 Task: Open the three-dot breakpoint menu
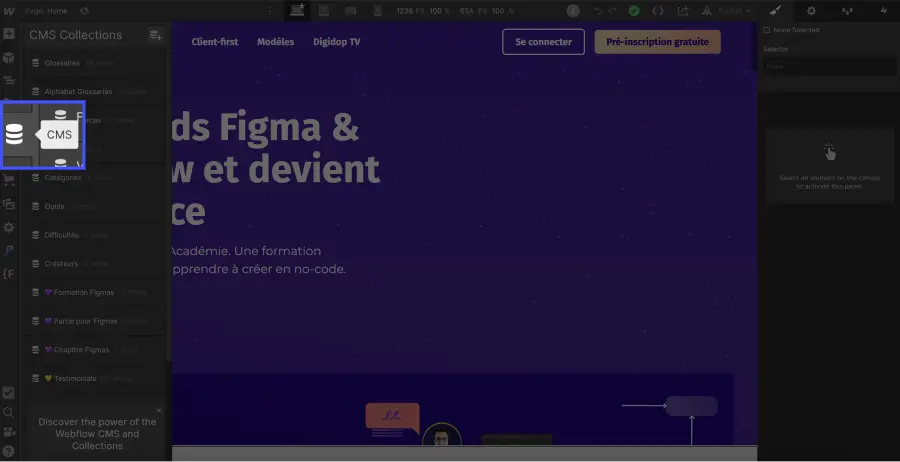pos(270,11)
